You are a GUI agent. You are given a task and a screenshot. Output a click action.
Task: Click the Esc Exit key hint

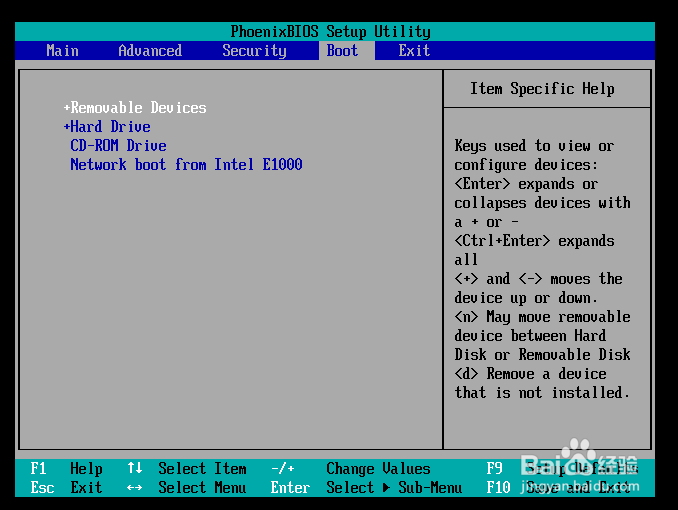66,488
